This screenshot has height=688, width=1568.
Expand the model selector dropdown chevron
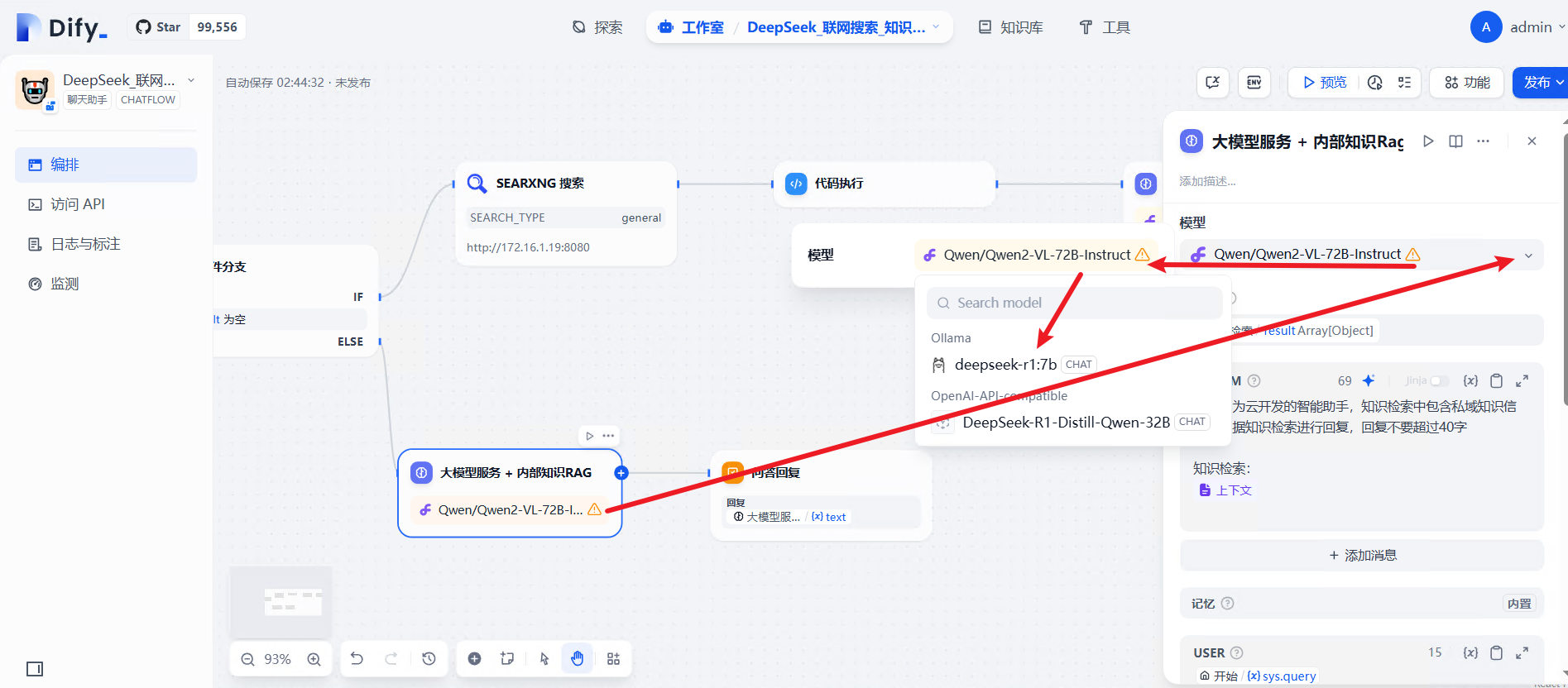(x=1528, y=256)
